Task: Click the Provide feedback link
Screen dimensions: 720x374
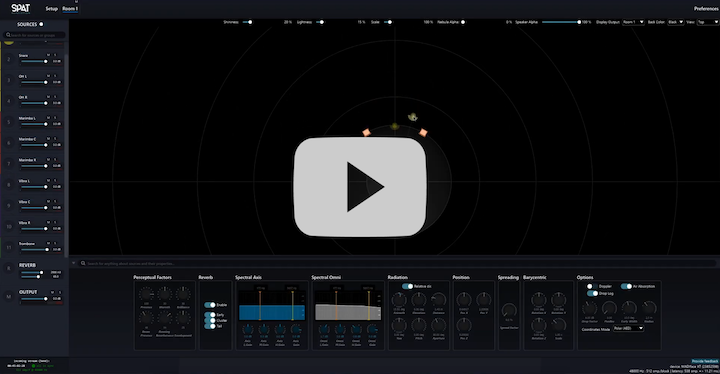Action: (705, 362)
